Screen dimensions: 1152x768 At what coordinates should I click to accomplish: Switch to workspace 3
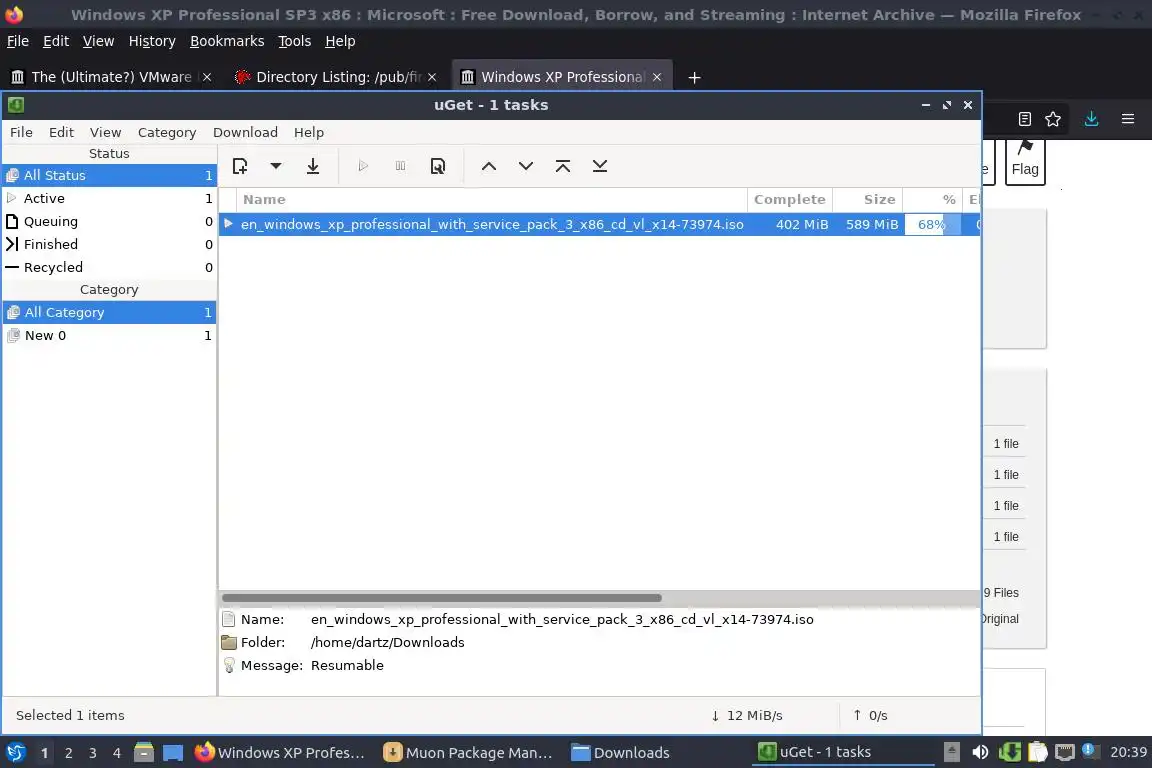[93, 753]
